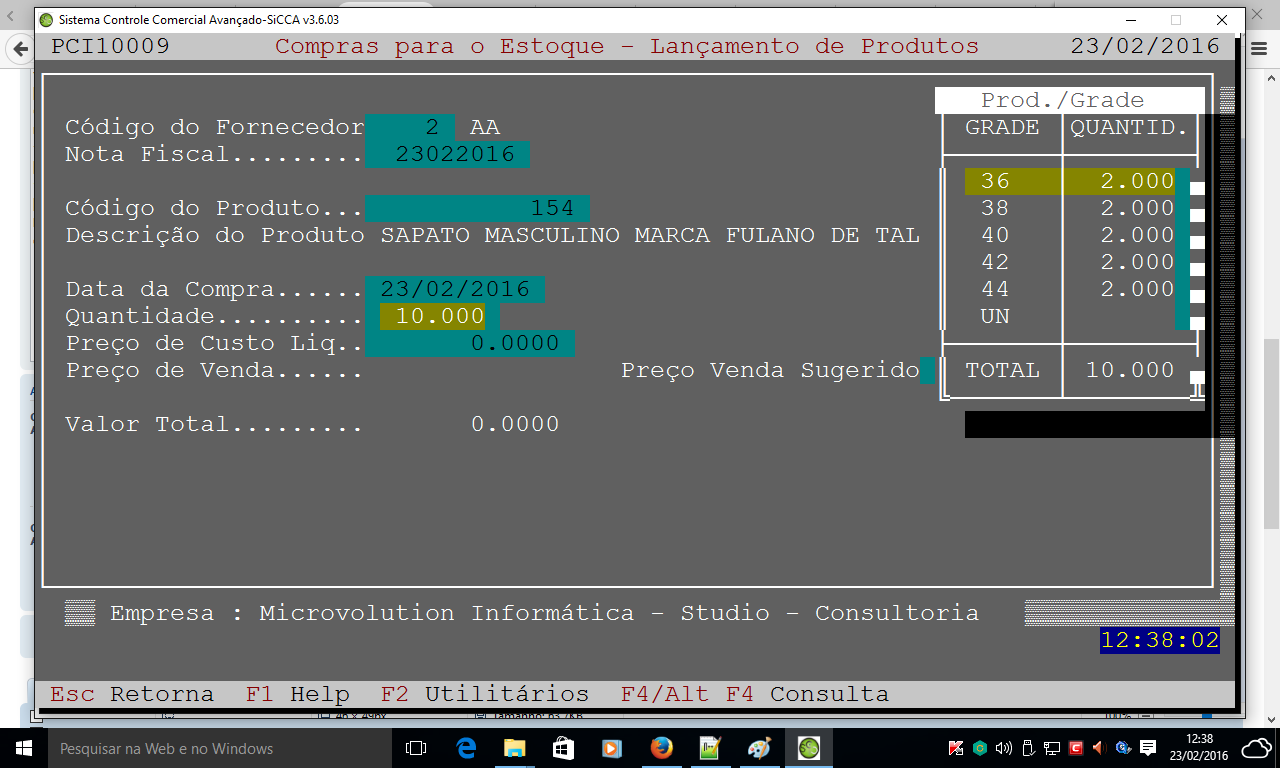This screenshot has height=768, width=1280.
Task: Launch Firefox from the taskbar
Action: coord(661,748)
